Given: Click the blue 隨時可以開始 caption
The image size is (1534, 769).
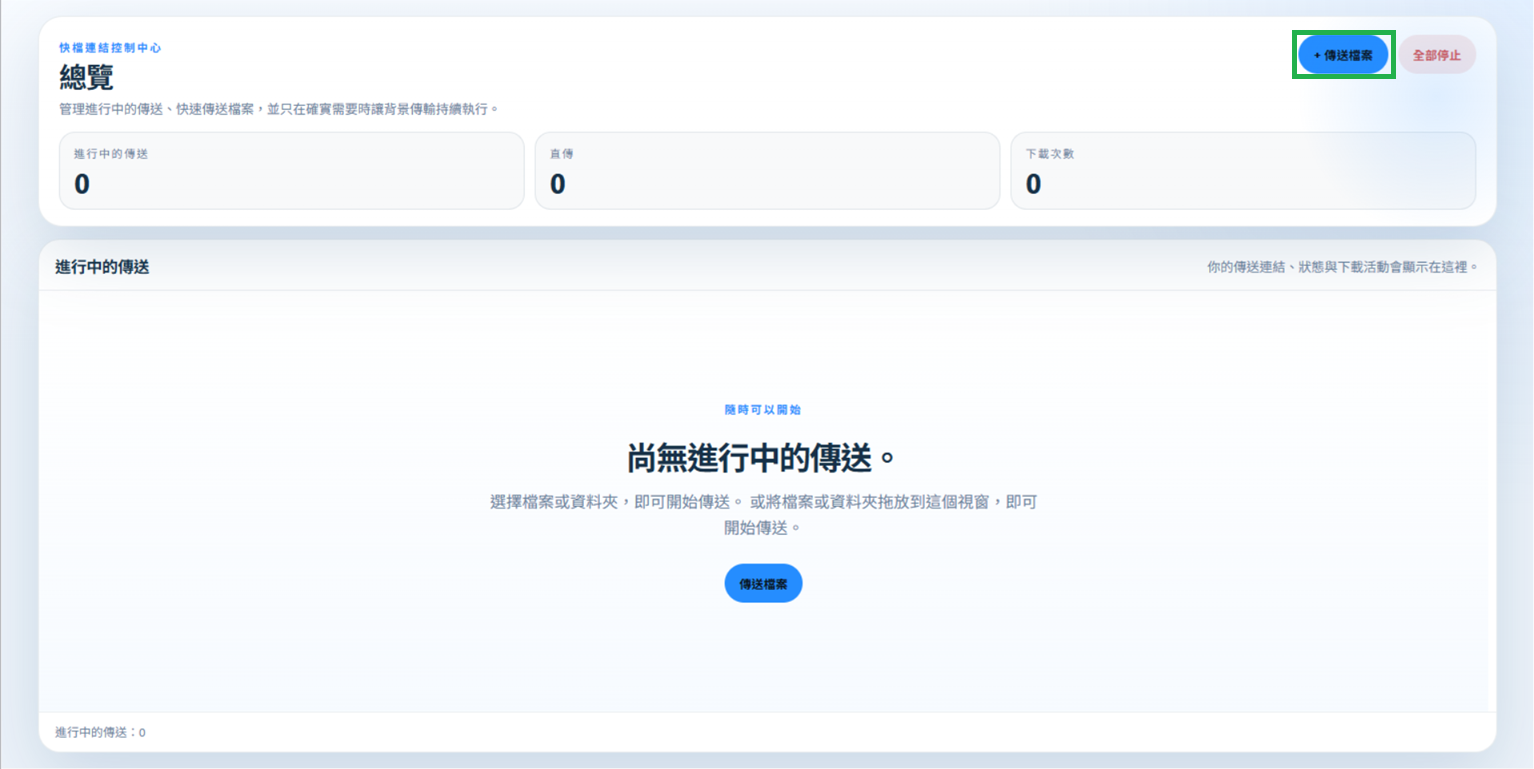Looking at the screenshot, I should pos(763,410).
